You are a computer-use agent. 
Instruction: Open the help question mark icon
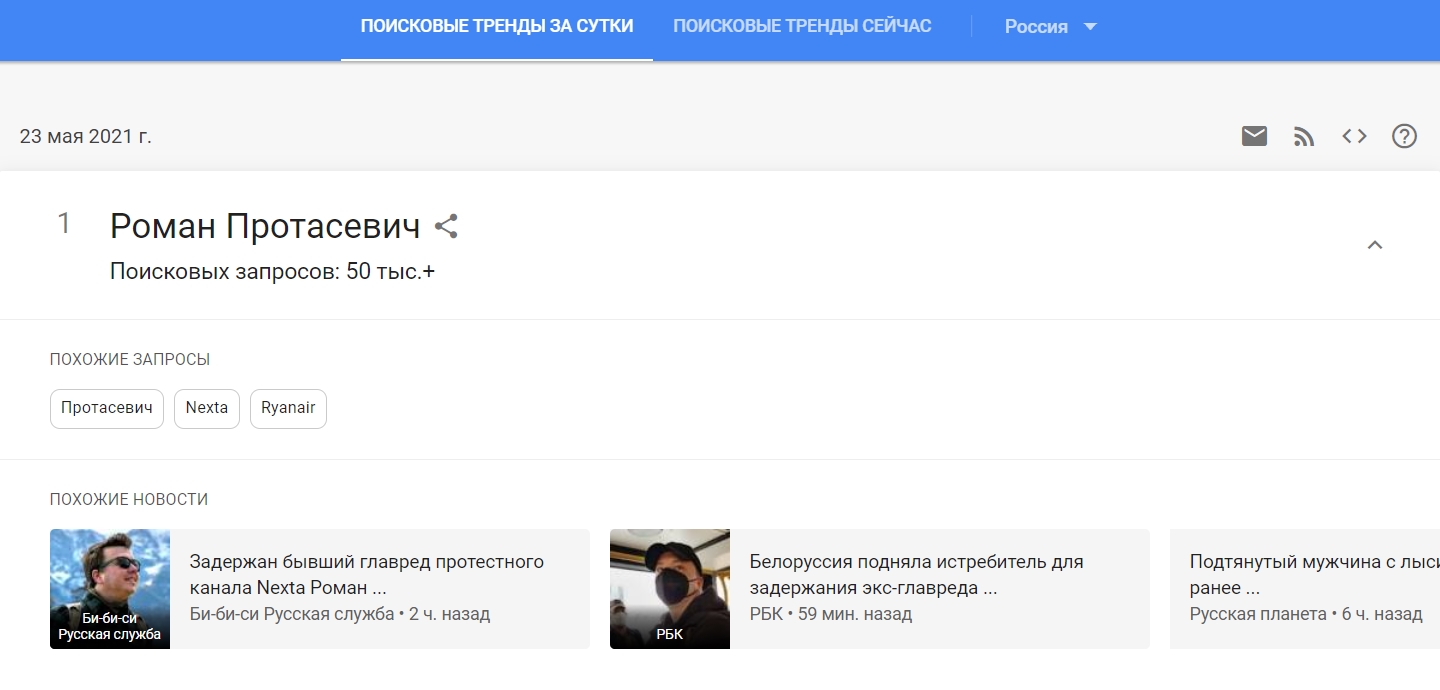1405,136
